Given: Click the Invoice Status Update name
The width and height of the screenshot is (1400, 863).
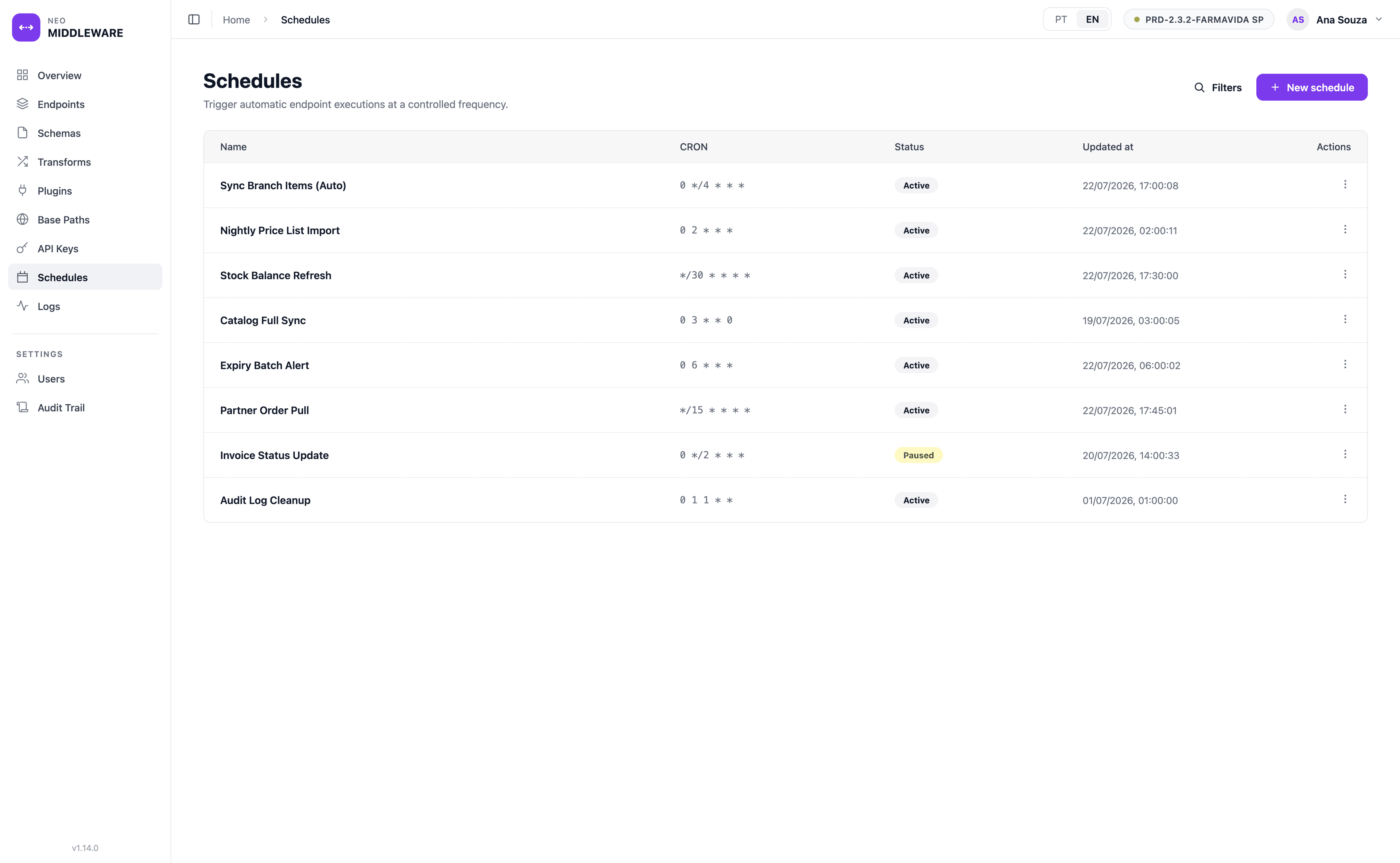Looking at the screenshot, I should [x=275, y=455].
